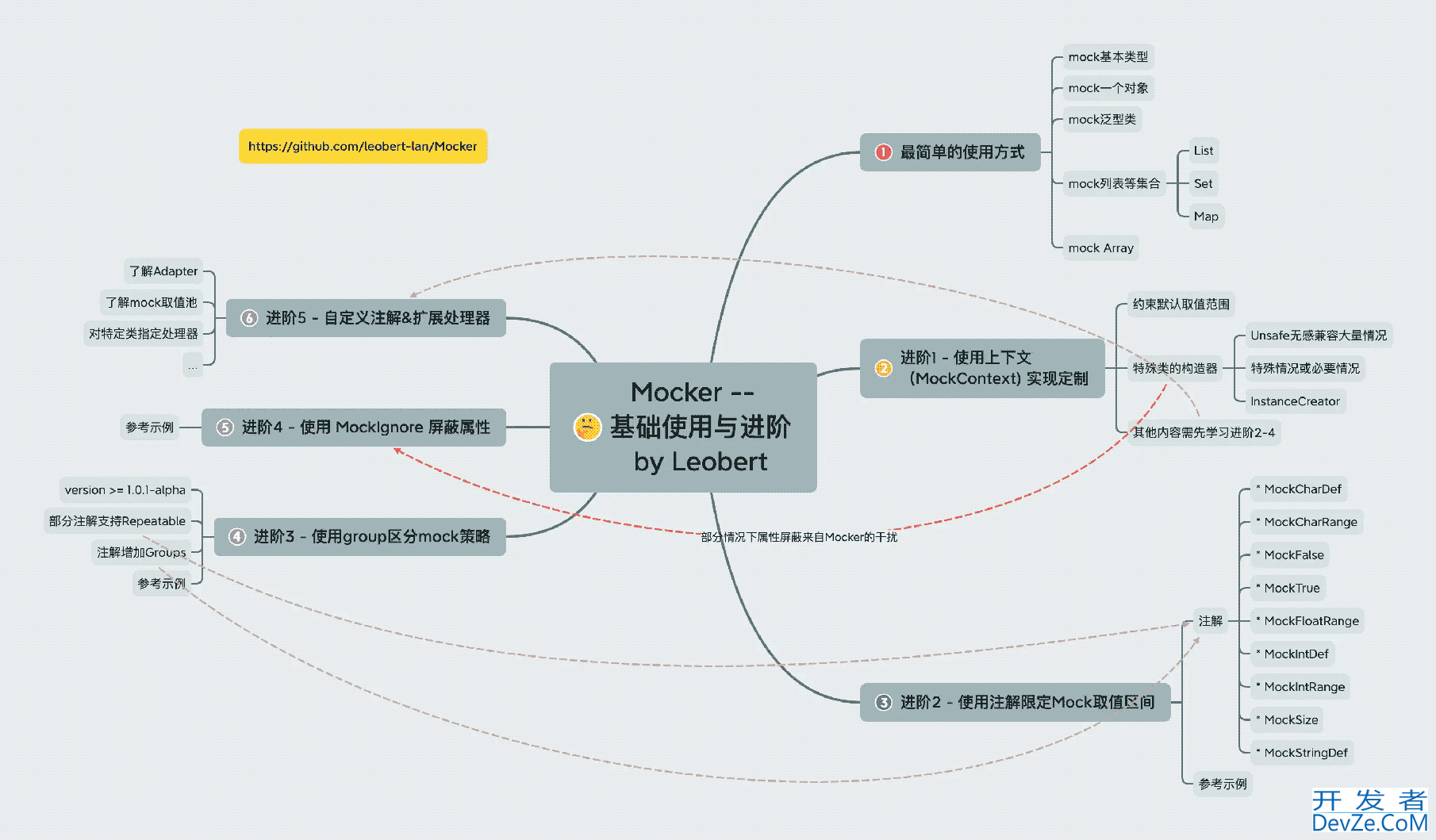1436x840 pixels.
Task: Select the 约束默认取值范围 node
Action: (x=1181, y=304)
